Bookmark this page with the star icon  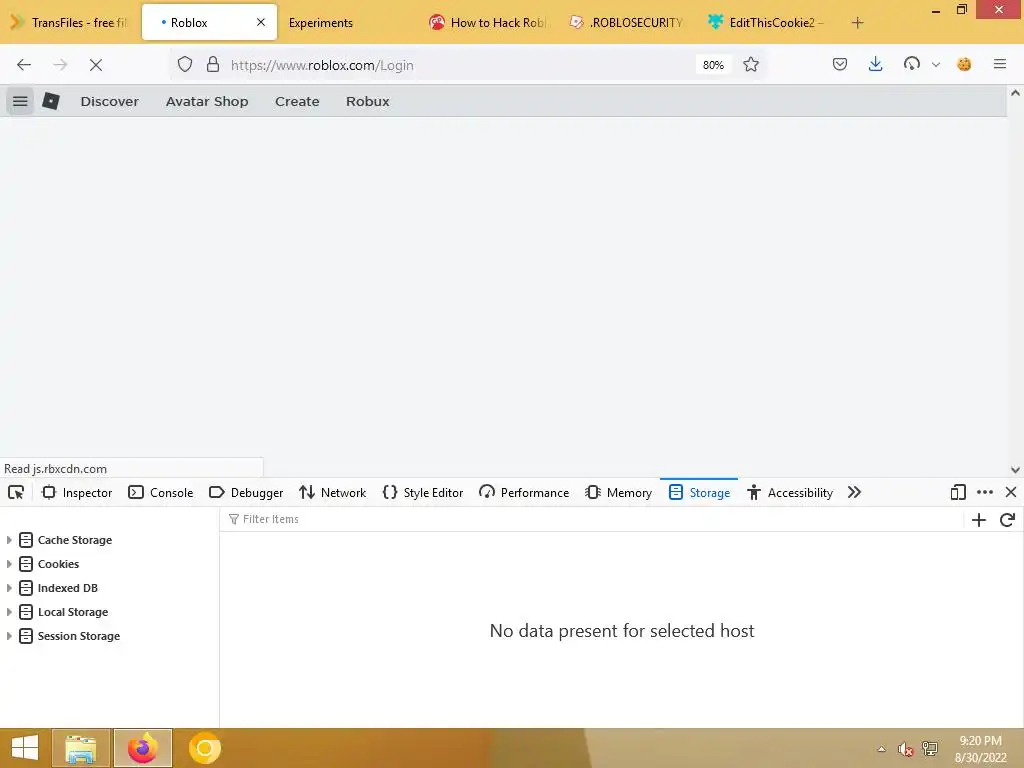751,64
